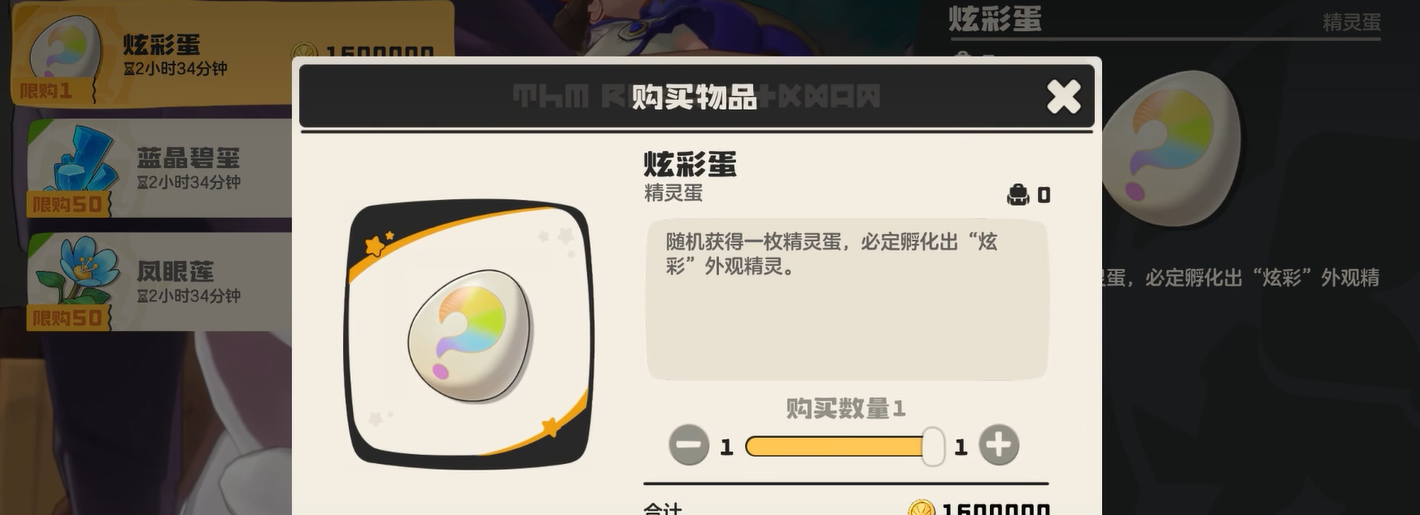The width and height of the screenshot is (1420, 515).
Task: Select the 炫彩蛋 shop list item
Action: pos(232,55)
